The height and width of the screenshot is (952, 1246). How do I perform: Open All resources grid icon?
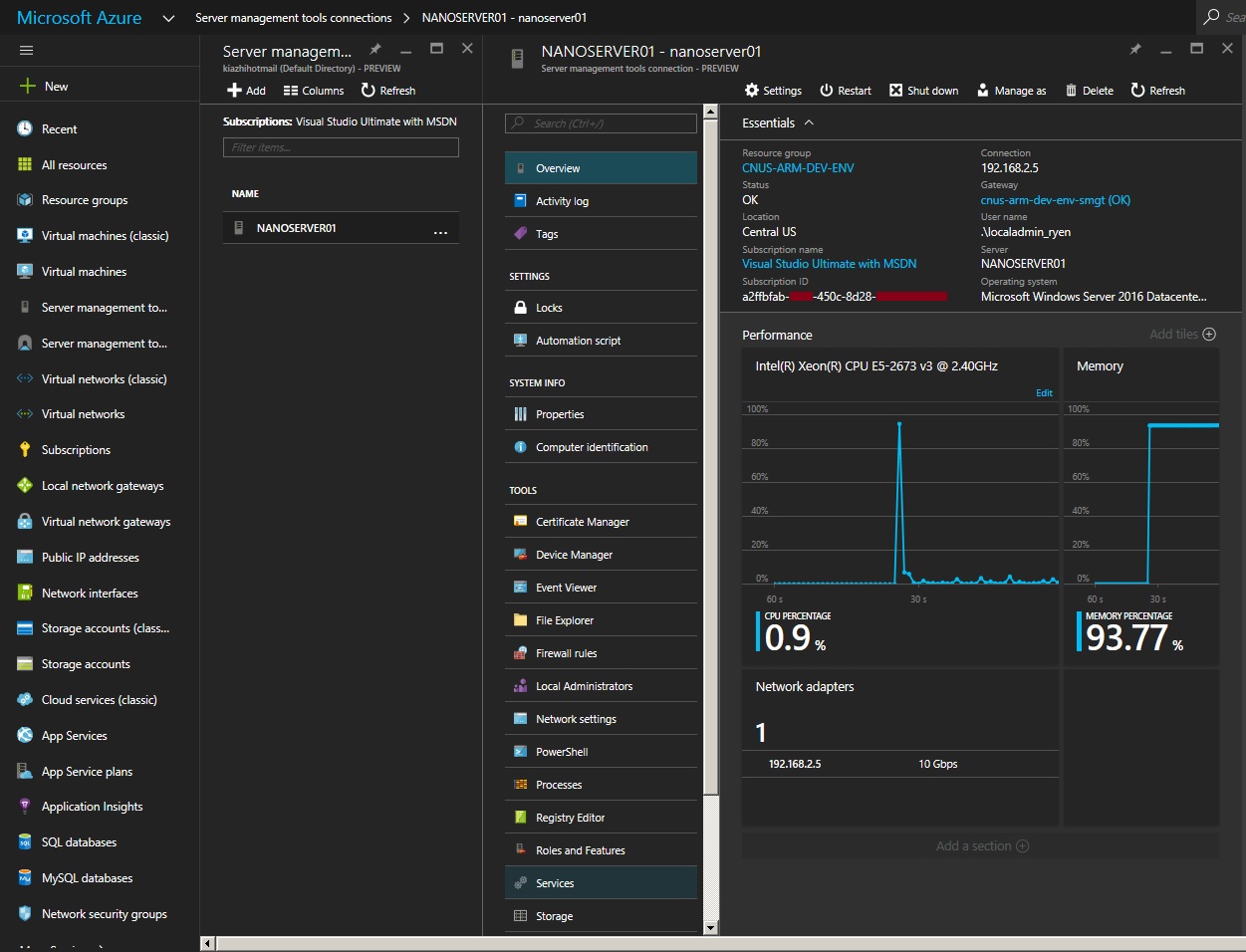coord(25,164)
